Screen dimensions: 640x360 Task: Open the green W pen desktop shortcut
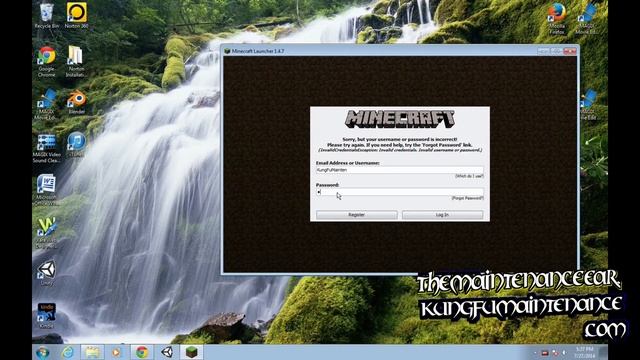[47, 233]
